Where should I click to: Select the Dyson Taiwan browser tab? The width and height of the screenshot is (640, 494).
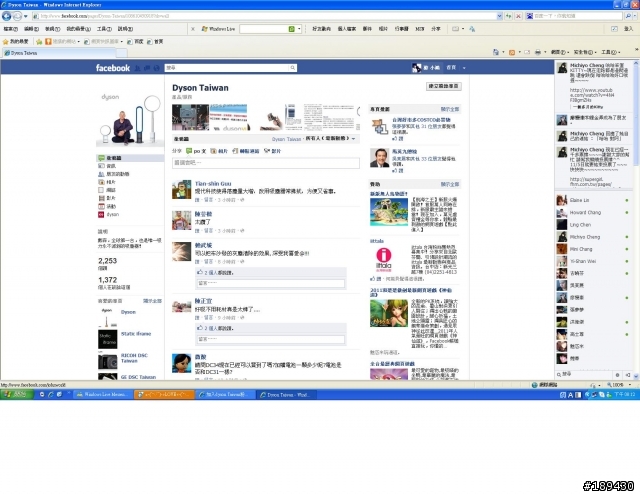click(59, 53)
